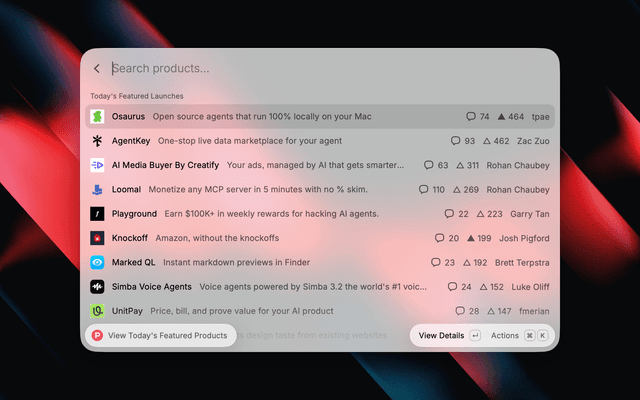Click maker name Josh Pigford
This screenshot has height=400, width=640.
click(524, 238)
